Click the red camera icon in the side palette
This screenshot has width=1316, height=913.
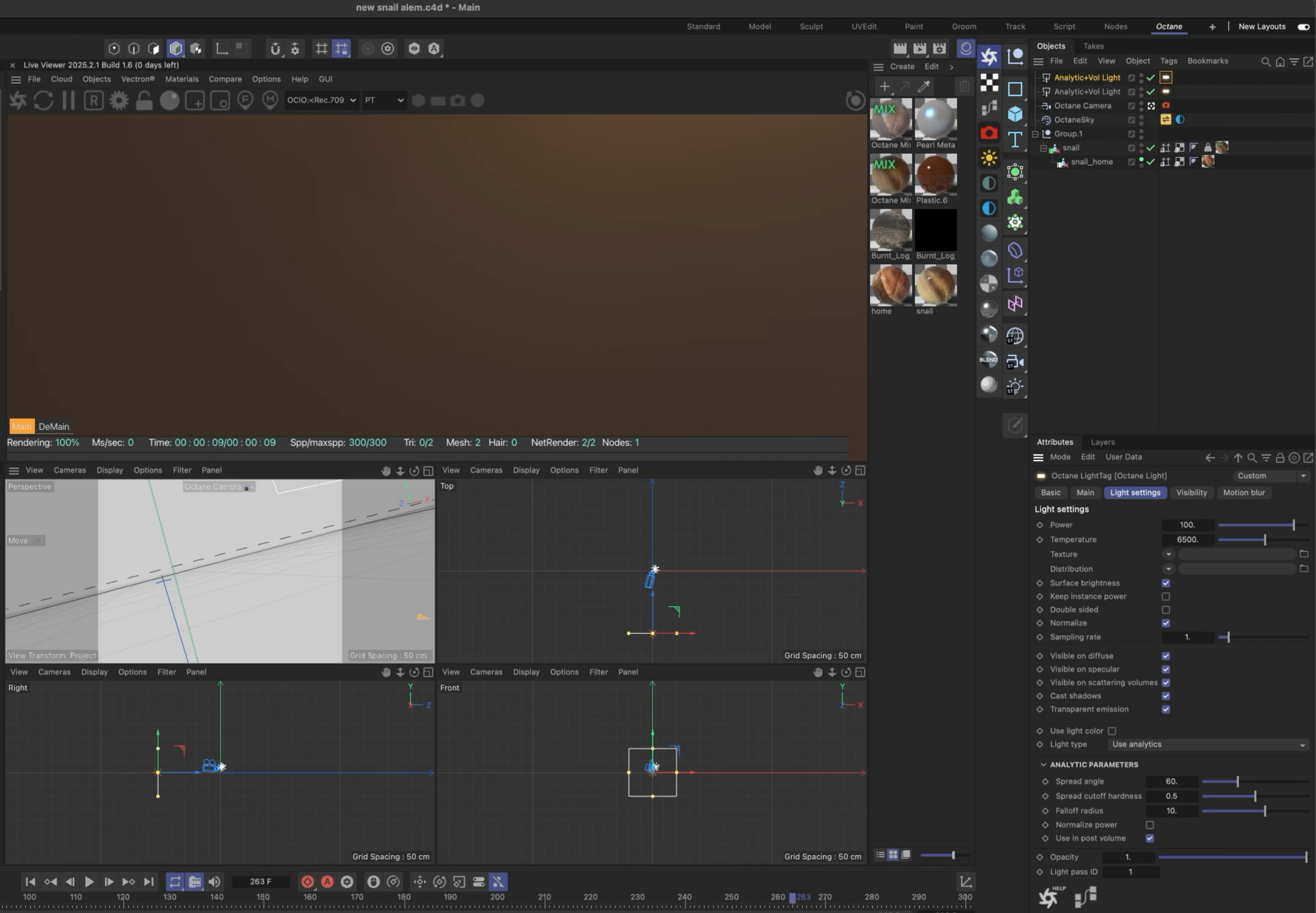click(x=989, y=133)
